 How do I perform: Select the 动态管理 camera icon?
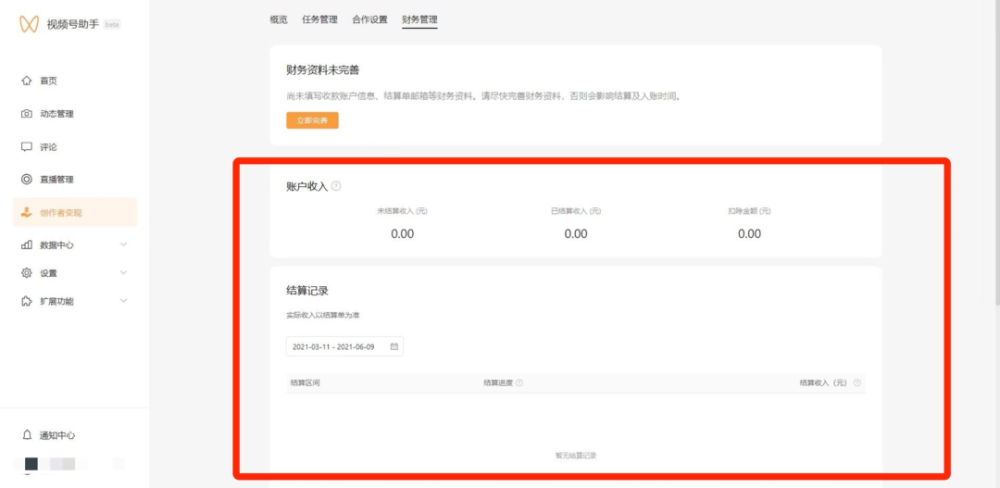pyautogui.click(x=27, y=114)
